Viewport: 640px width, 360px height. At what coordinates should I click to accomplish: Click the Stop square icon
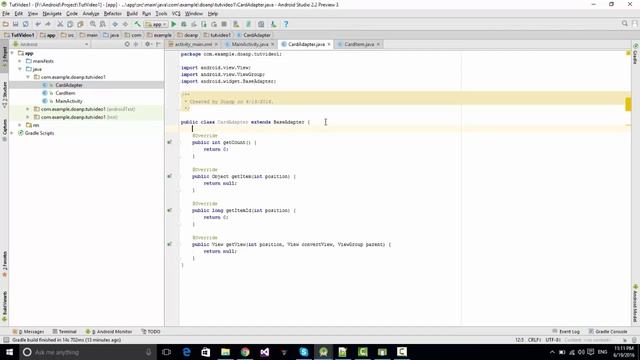coord(224,24)
